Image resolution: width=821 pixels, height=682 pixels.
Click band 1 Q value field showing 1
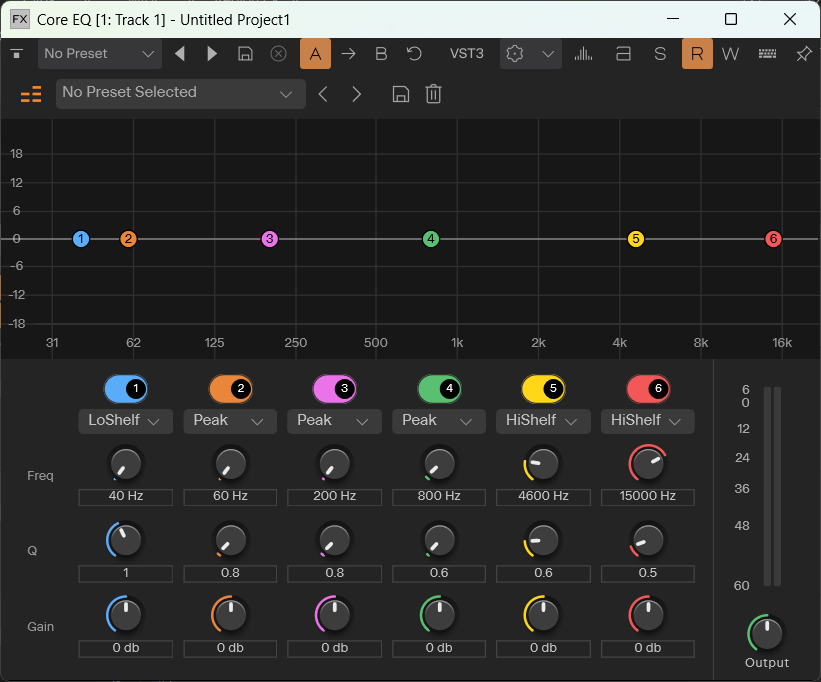[x=126, y=573]
